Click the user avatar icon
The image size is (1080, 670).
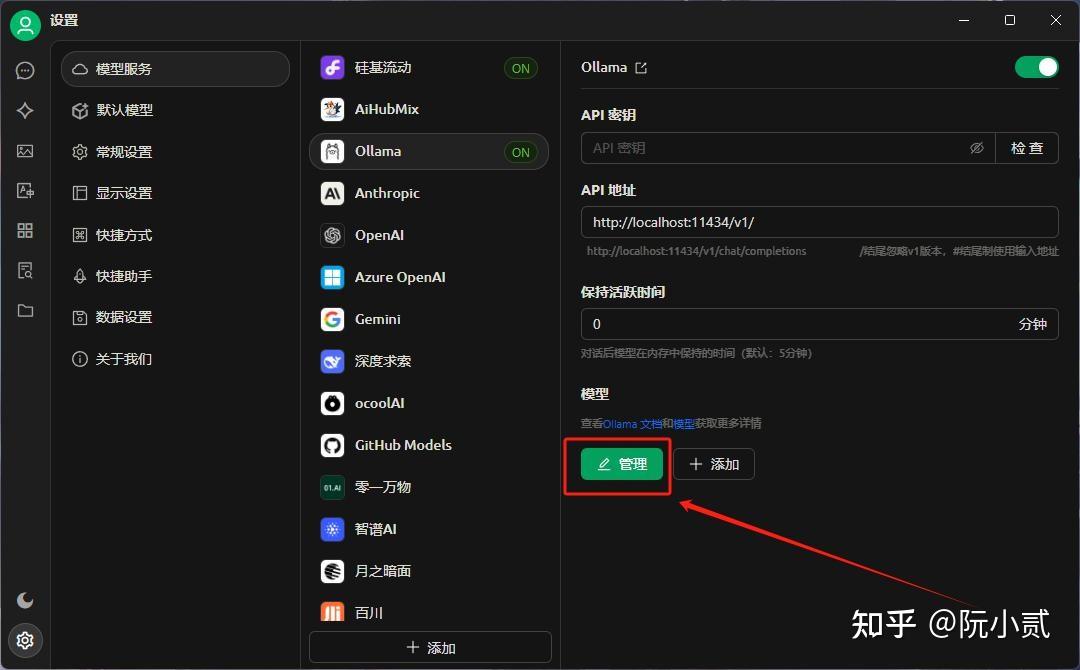click(x=25, y=25)
